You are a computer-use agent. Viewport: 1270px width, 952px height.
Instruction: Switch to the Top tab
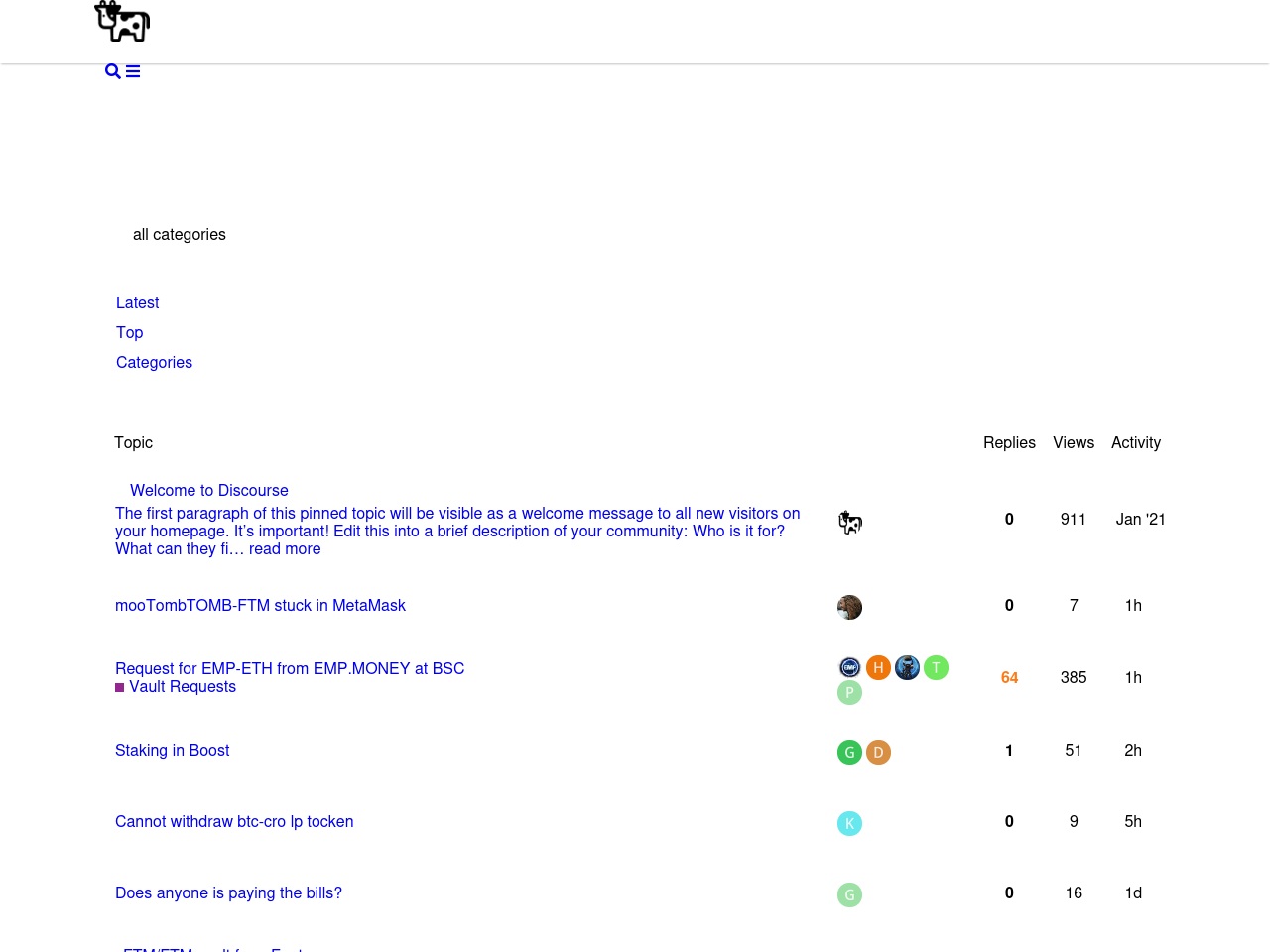pyautogui.click(x=129, y=333)
